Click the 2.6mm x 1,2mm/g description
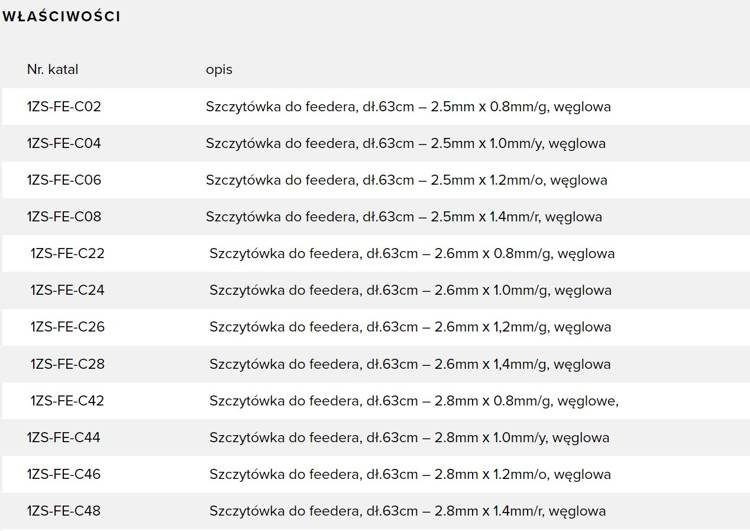The height and width of the screenshot is (531, 750). [410, 327]
